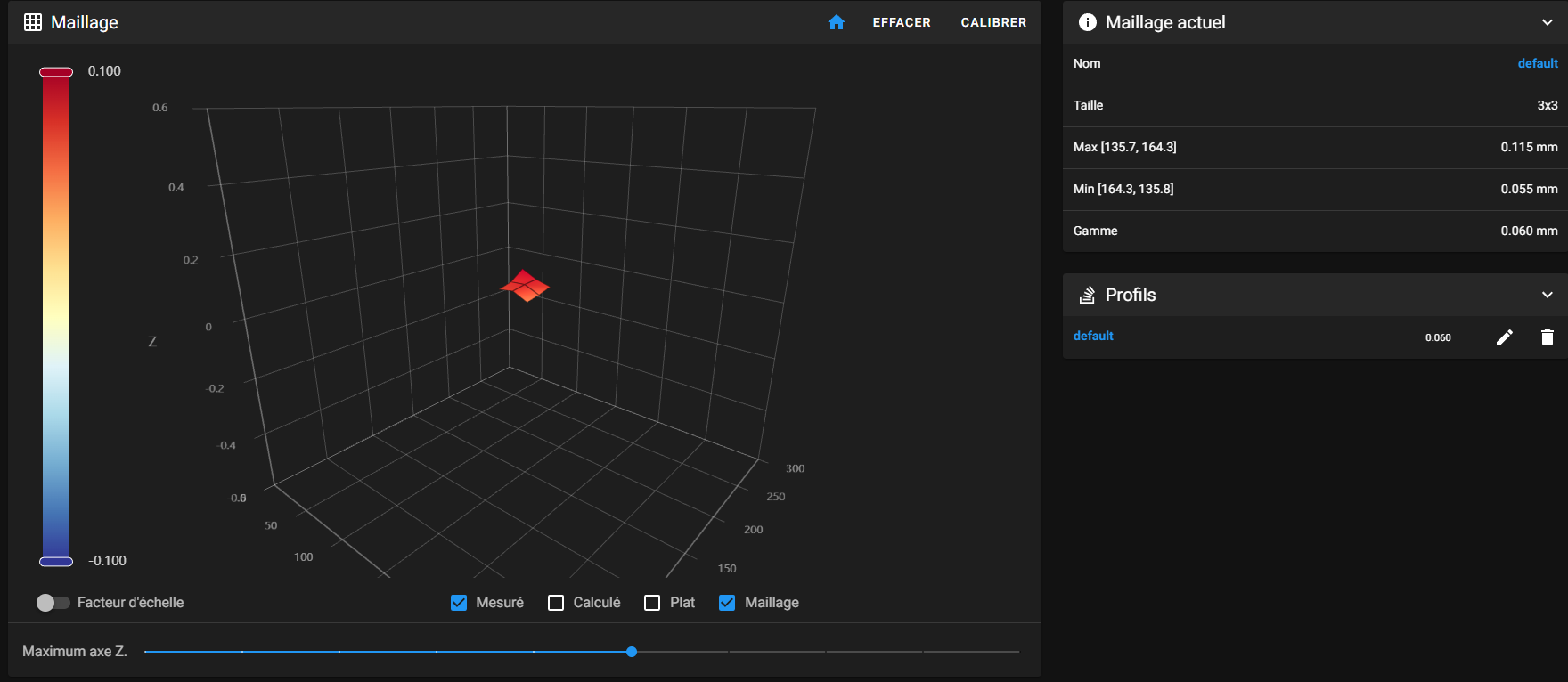The image size is (1568, 682).
Task: Edit the default profile with pencil icon
Action: click(1505, 337)
